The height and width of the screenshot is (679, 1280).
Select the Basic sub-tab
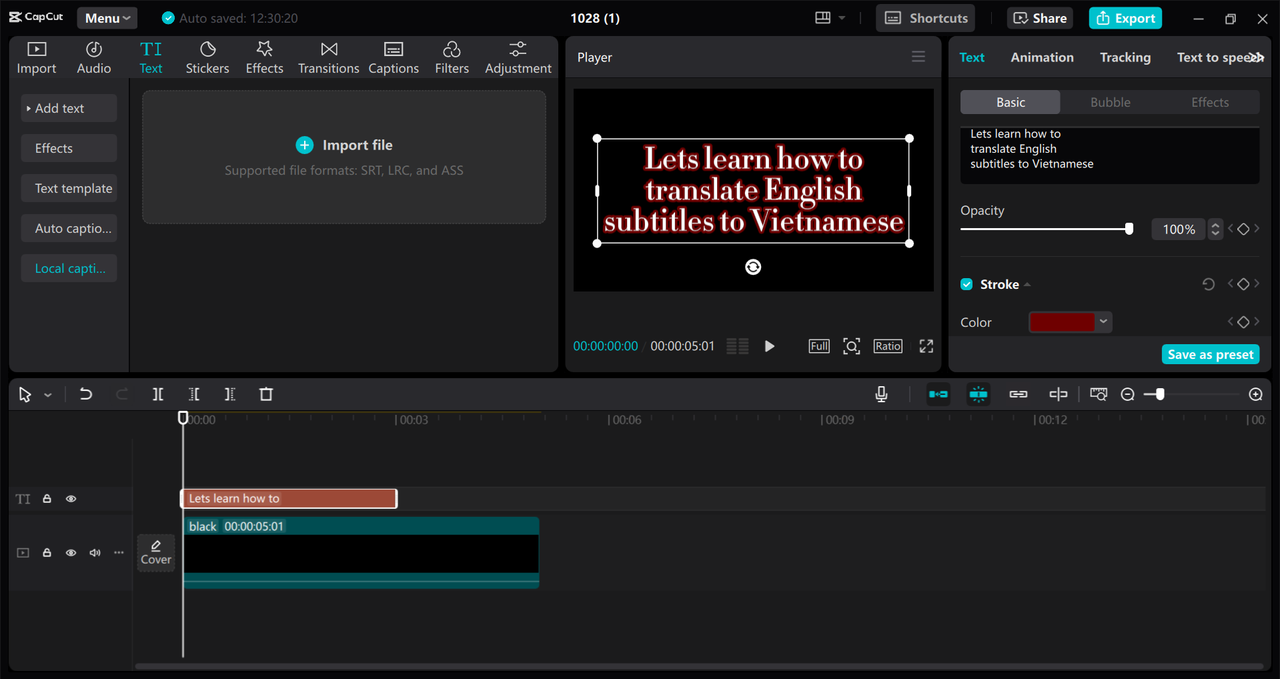1011,102
